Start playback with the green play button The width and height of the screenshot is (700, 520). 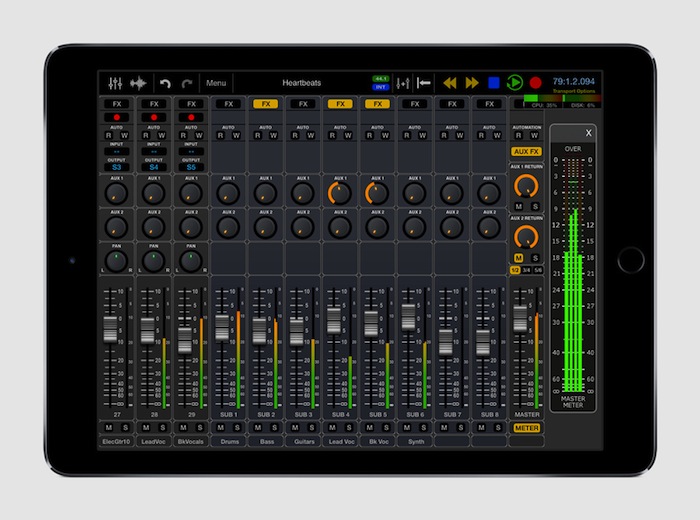[x=514, y=83]
